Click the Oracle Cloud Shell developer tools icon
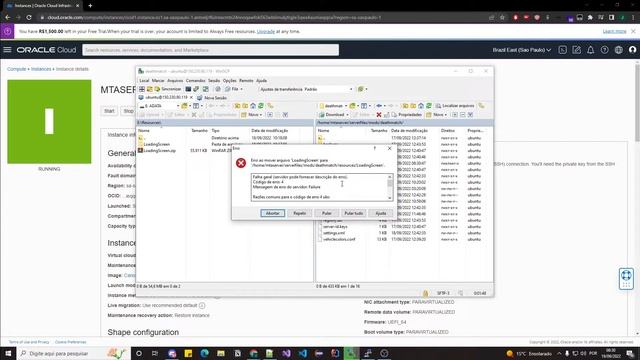This screenshot has width=640, height=360. pos(562,50)
